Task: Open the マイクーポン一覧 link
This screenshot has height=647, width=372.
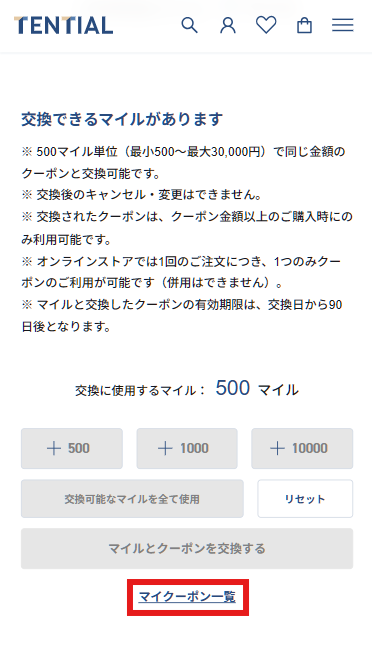Action: point(187,597)
